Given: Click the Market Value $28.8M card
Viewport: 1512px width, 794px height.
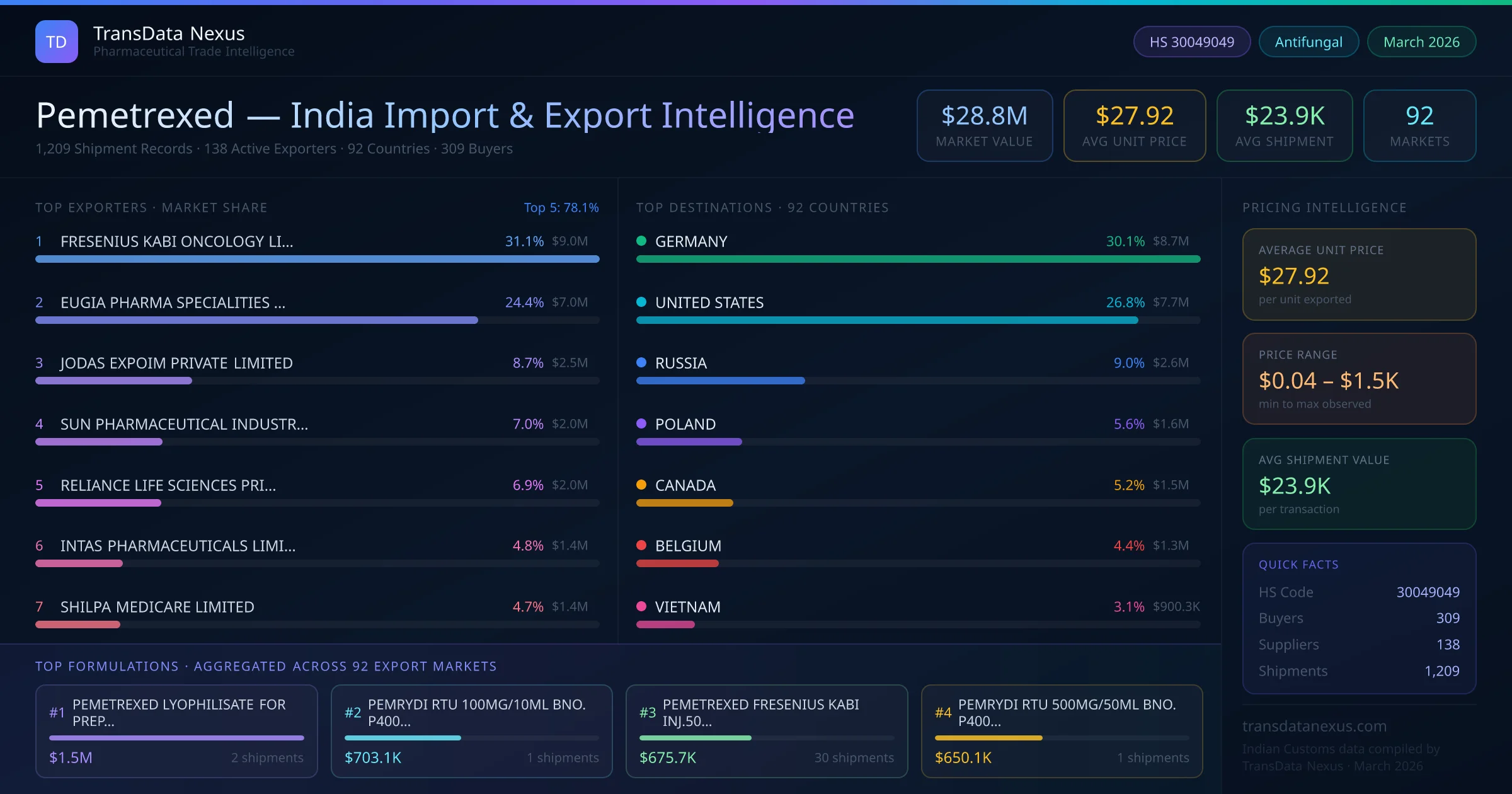Looking at the screenshot, I should 984,125.
